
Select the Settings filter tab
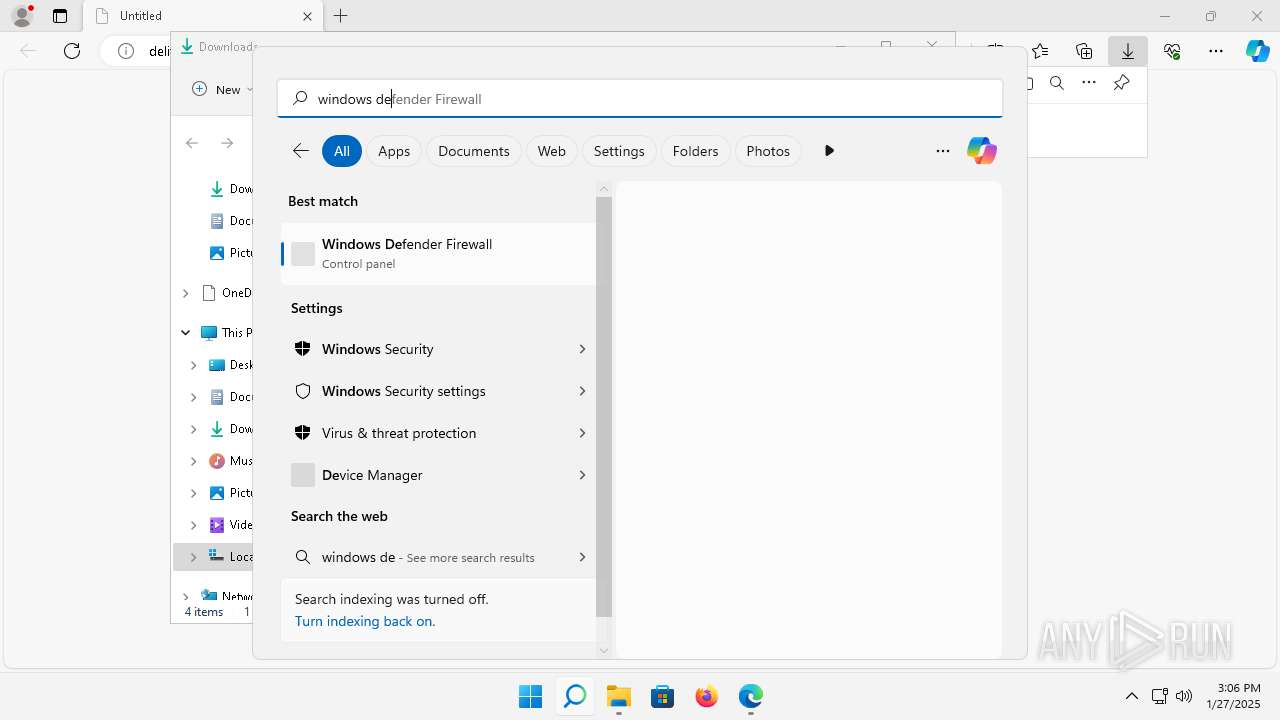619,151
